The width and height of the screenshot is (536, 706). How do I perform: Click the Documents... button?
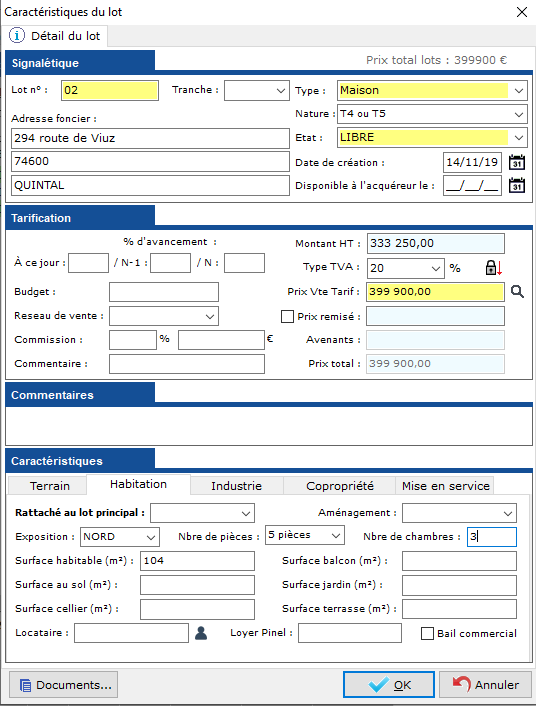(64, 685)
